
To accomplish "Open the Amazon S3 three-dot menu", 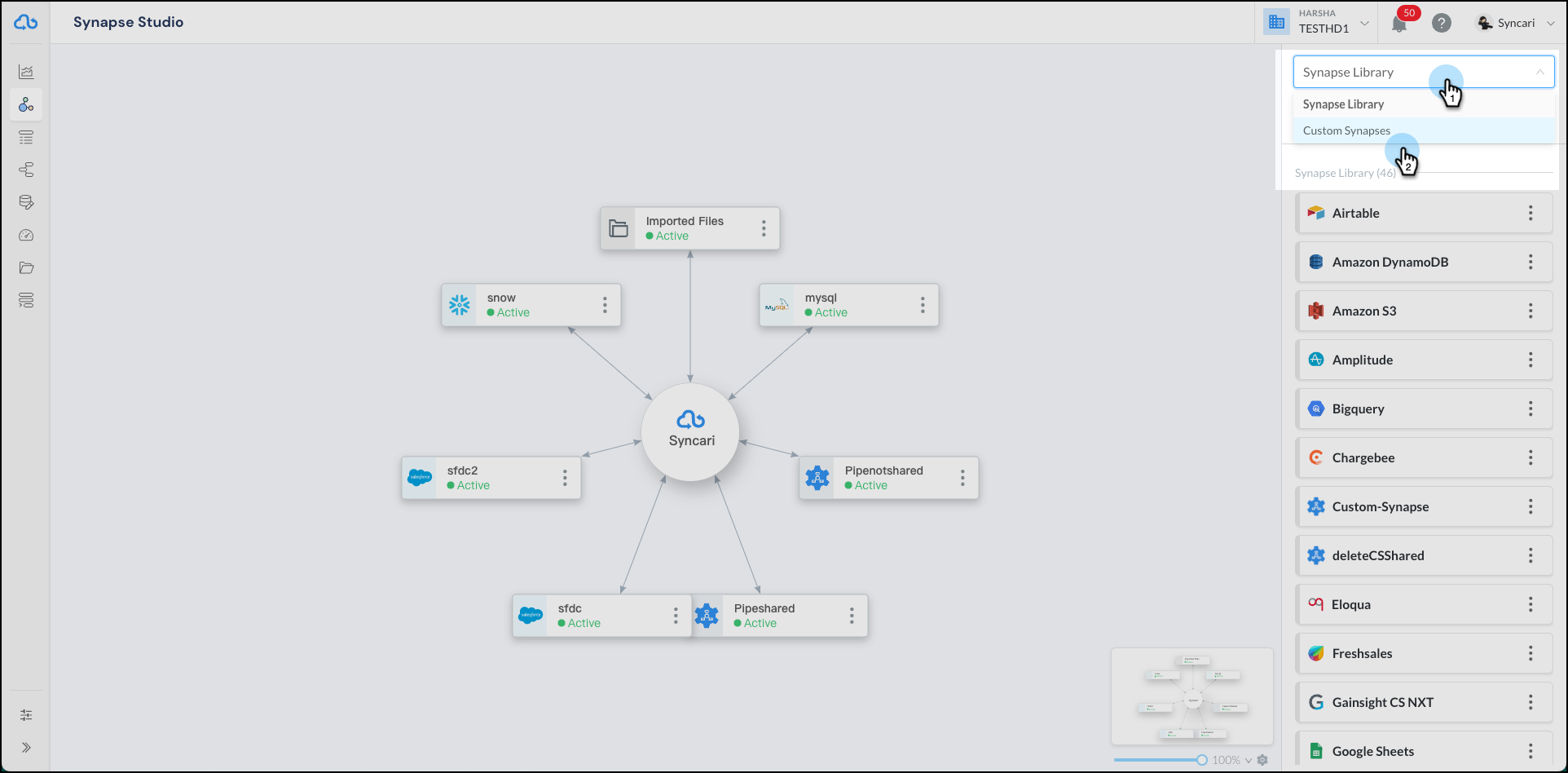I will 1531,311.
